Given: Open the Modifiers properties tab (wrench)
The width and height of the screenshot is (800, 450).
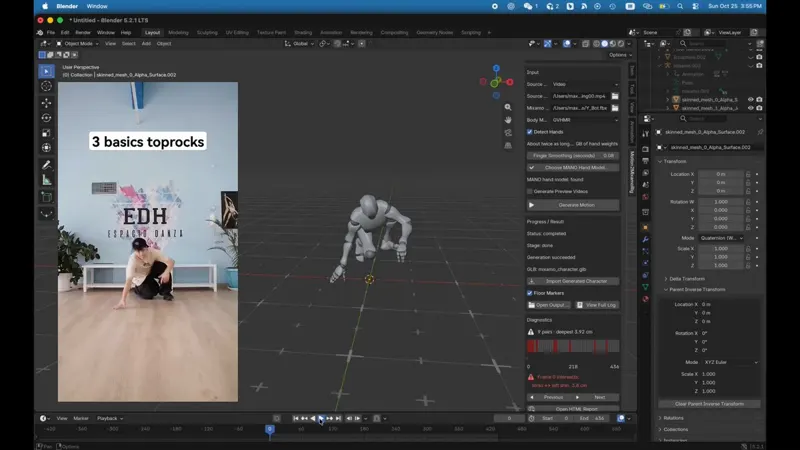Looking at the screenshot, I should coord(645,239).
